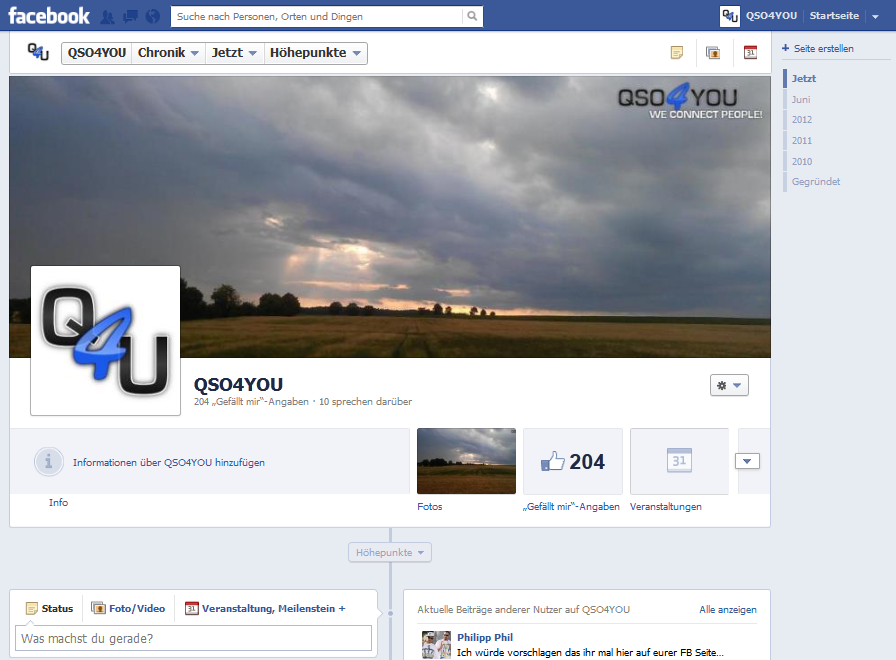
Task: Open Höhepunkte timeline filter dropdown
Action: click(390, 553)
